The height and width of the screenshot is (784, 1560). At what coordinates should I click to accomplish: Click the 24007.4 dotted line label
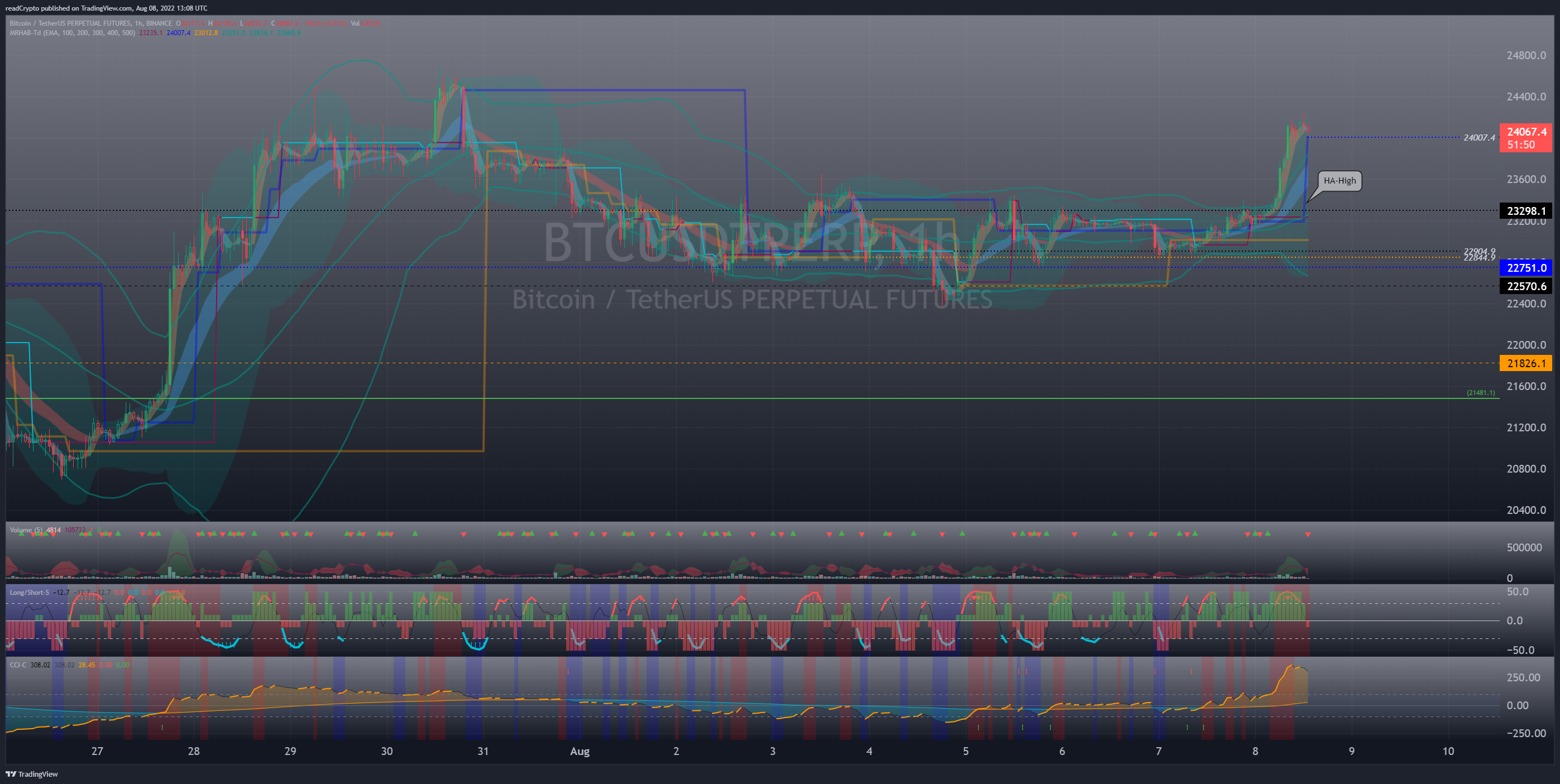click(1479, 137)
